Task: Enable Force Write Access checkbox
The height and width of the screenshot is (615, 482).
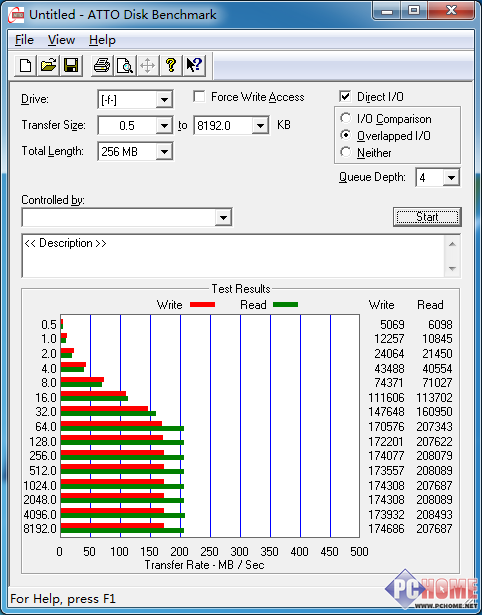Action: pyautogui.click(x=199, y=96)
